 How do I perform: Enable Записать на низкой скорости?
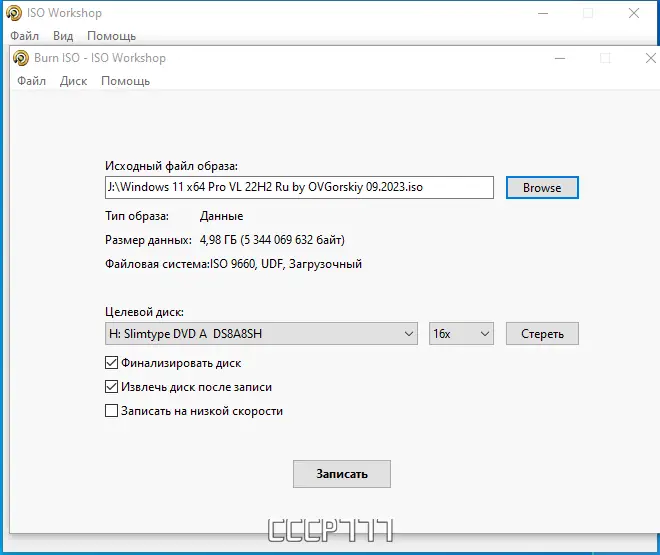[x=111, y=411]
